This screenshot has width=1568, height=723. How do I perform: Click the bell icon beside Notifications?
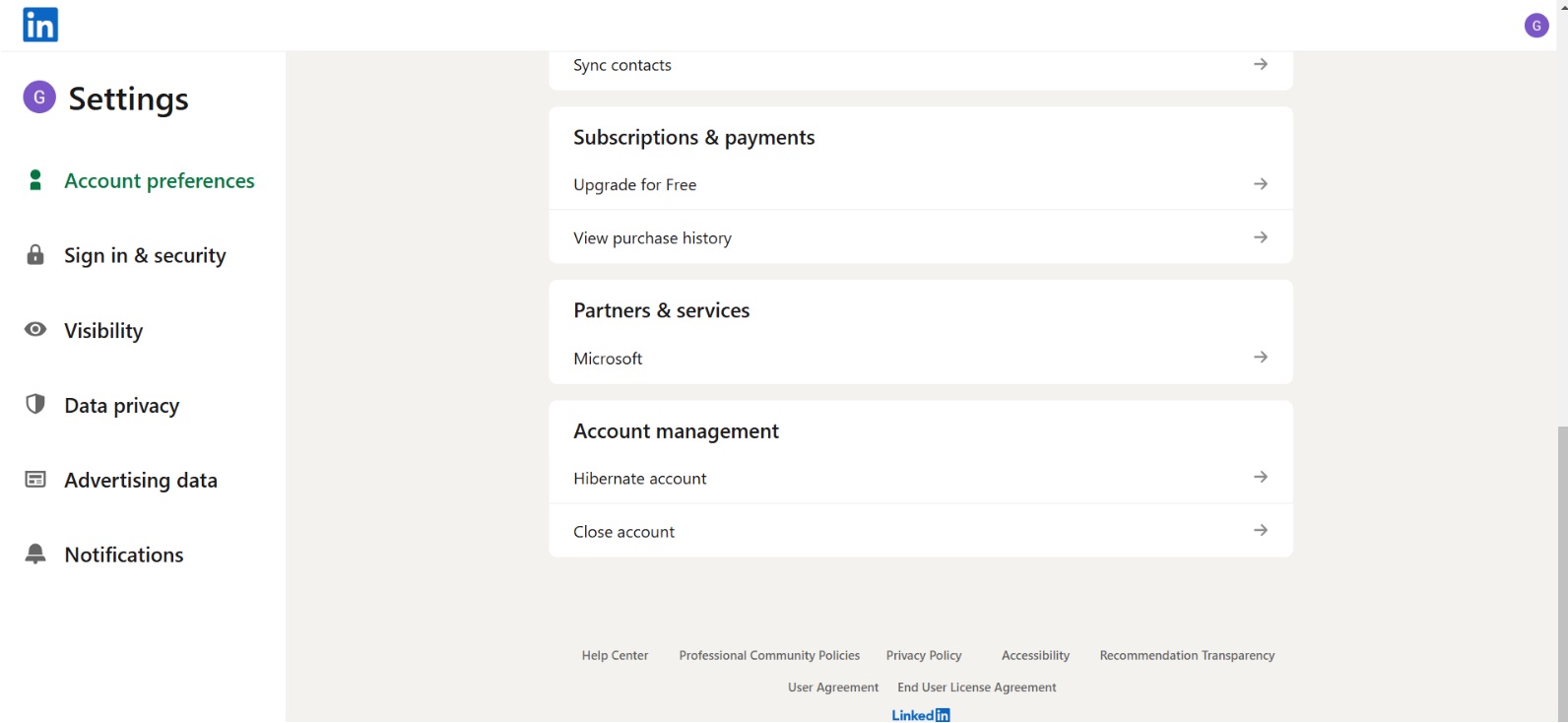point(35,554)
